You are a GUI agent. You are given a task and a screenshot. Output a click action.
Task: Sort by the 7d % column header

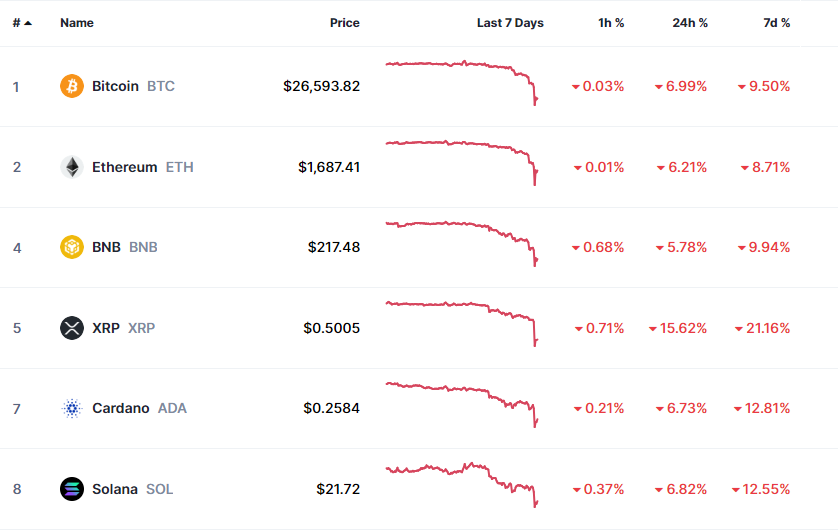tap(776, 22)
